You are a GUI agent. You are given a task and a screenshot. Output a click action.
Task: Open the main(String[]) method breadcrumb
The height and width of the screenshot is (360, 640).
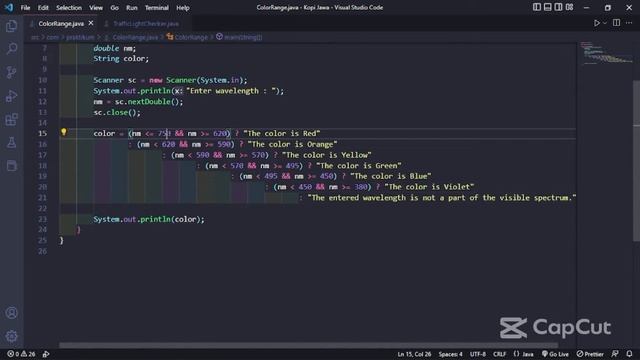coord(239,37)
